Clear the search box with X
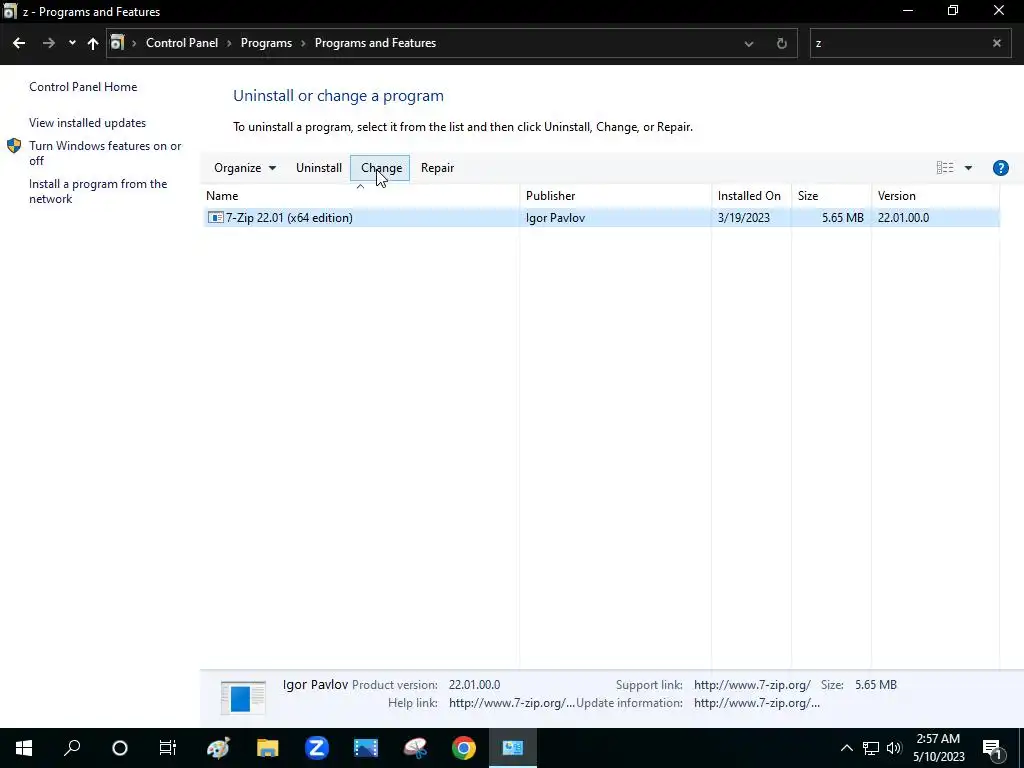 coord(997,43)
